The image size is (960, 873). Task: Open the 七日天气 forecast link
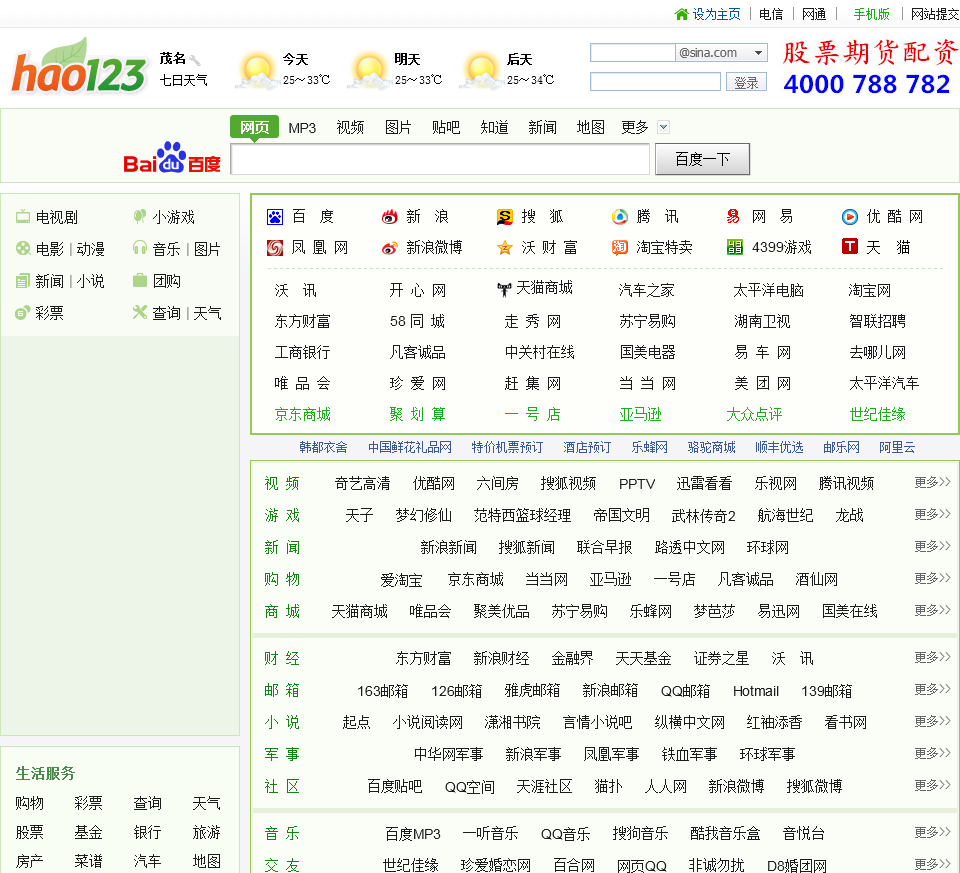[184, 80]
